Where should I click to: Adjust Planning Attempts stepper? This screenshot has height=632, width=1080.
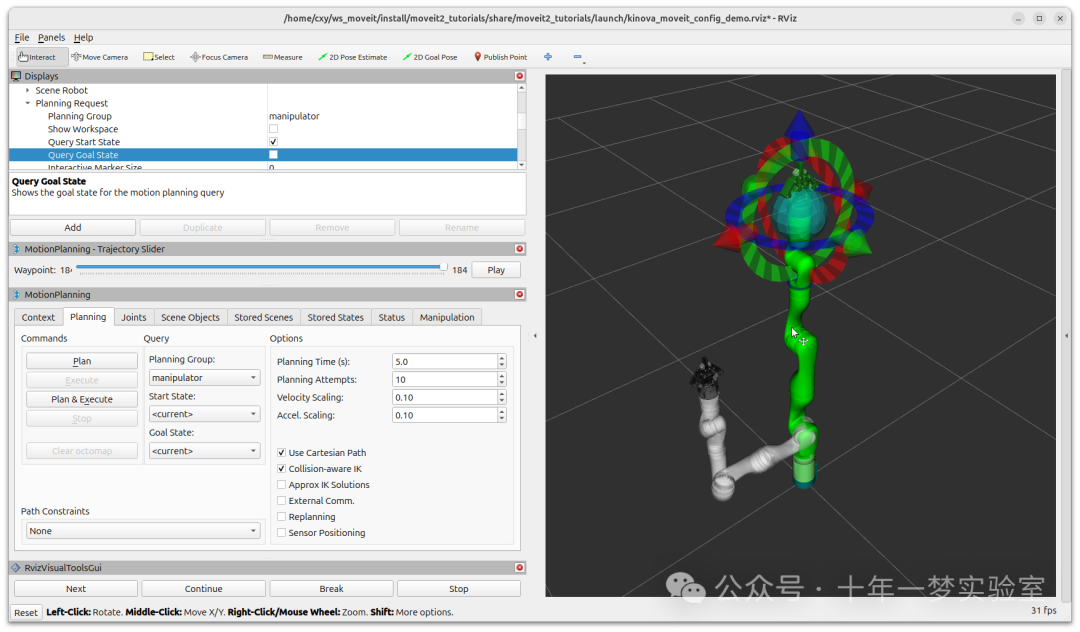point(501,379)
